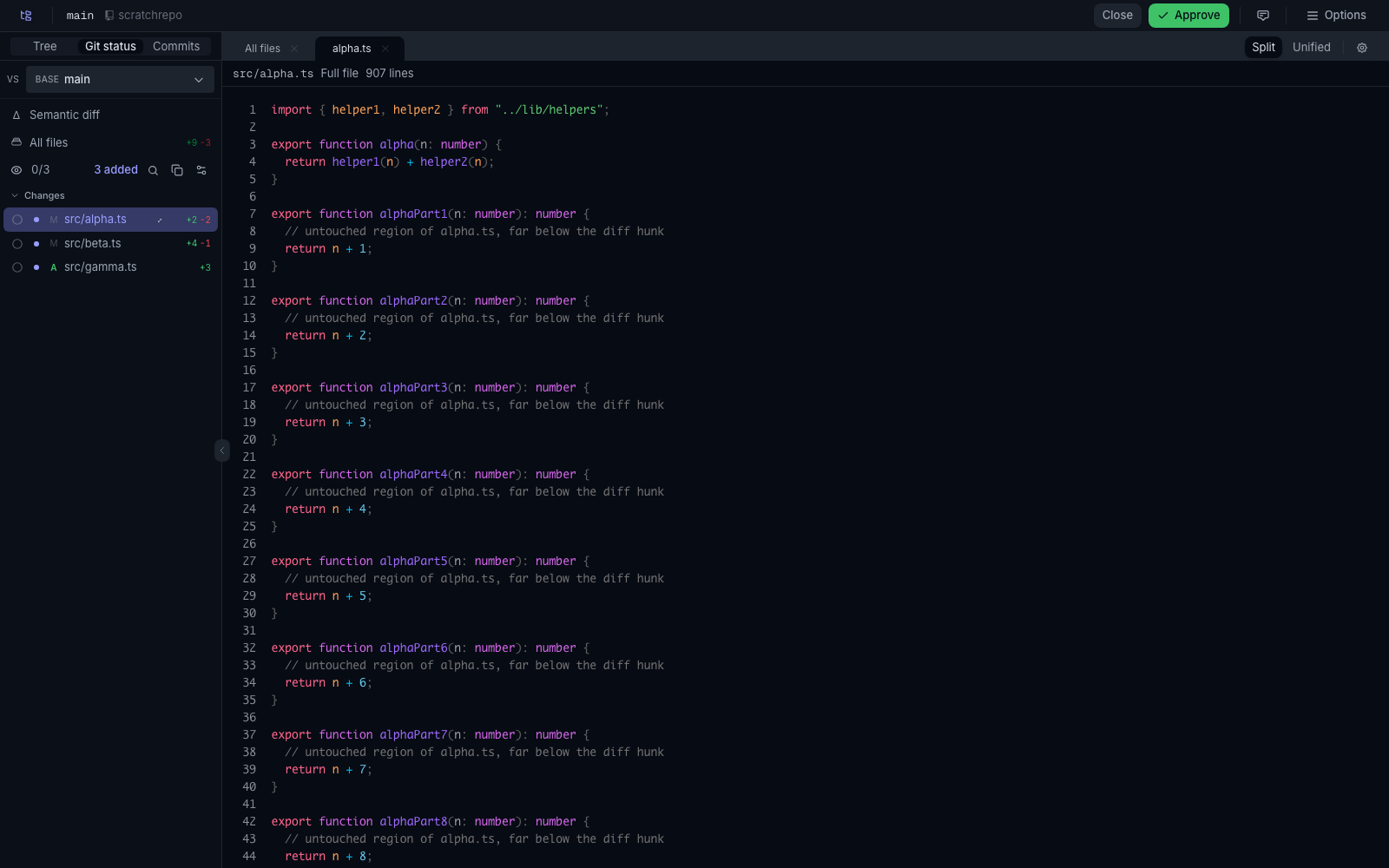Select All files entry in sidebar

tap(110, 142)
